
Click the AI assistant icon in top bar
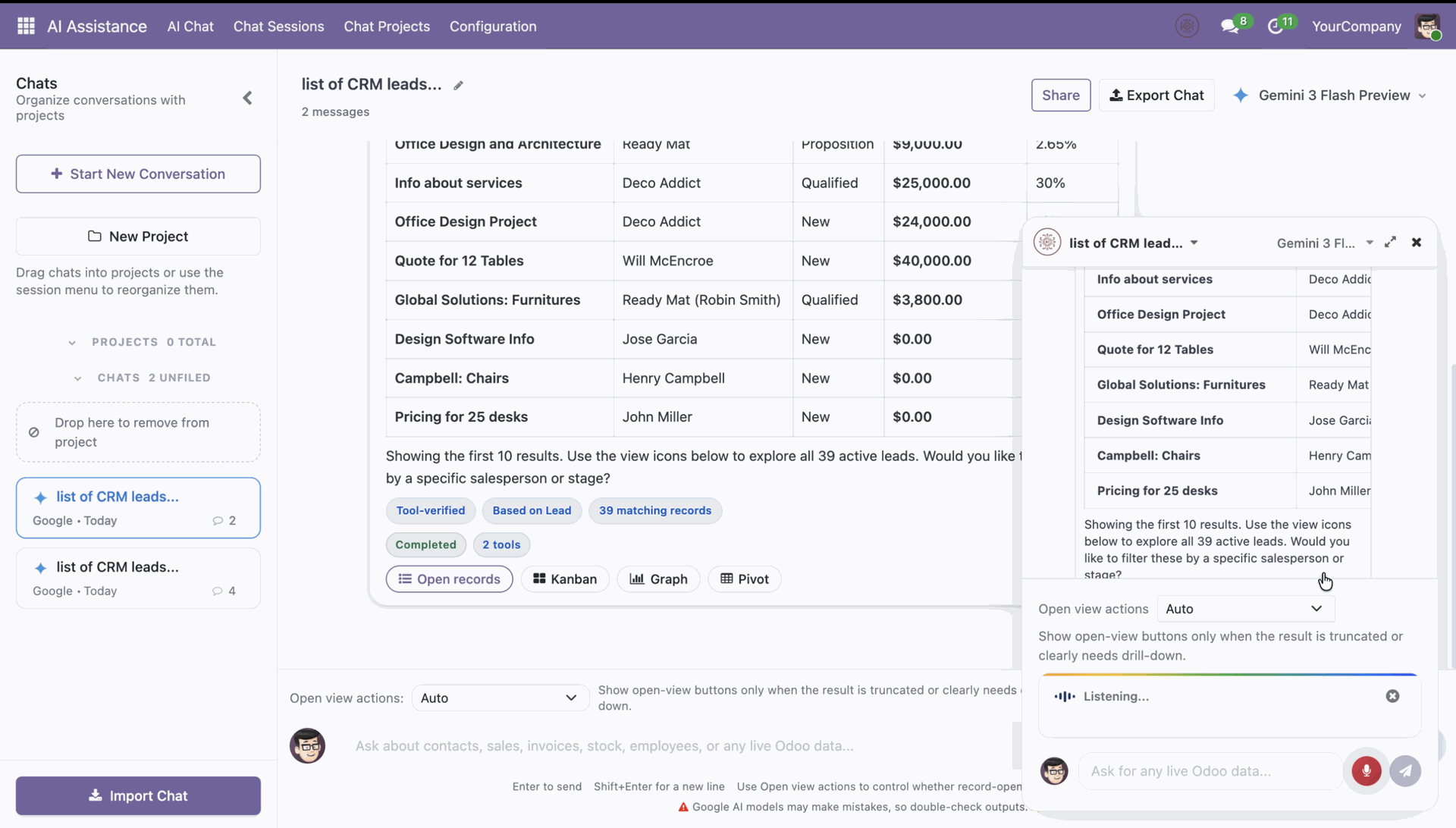(x=1187, y=27)
